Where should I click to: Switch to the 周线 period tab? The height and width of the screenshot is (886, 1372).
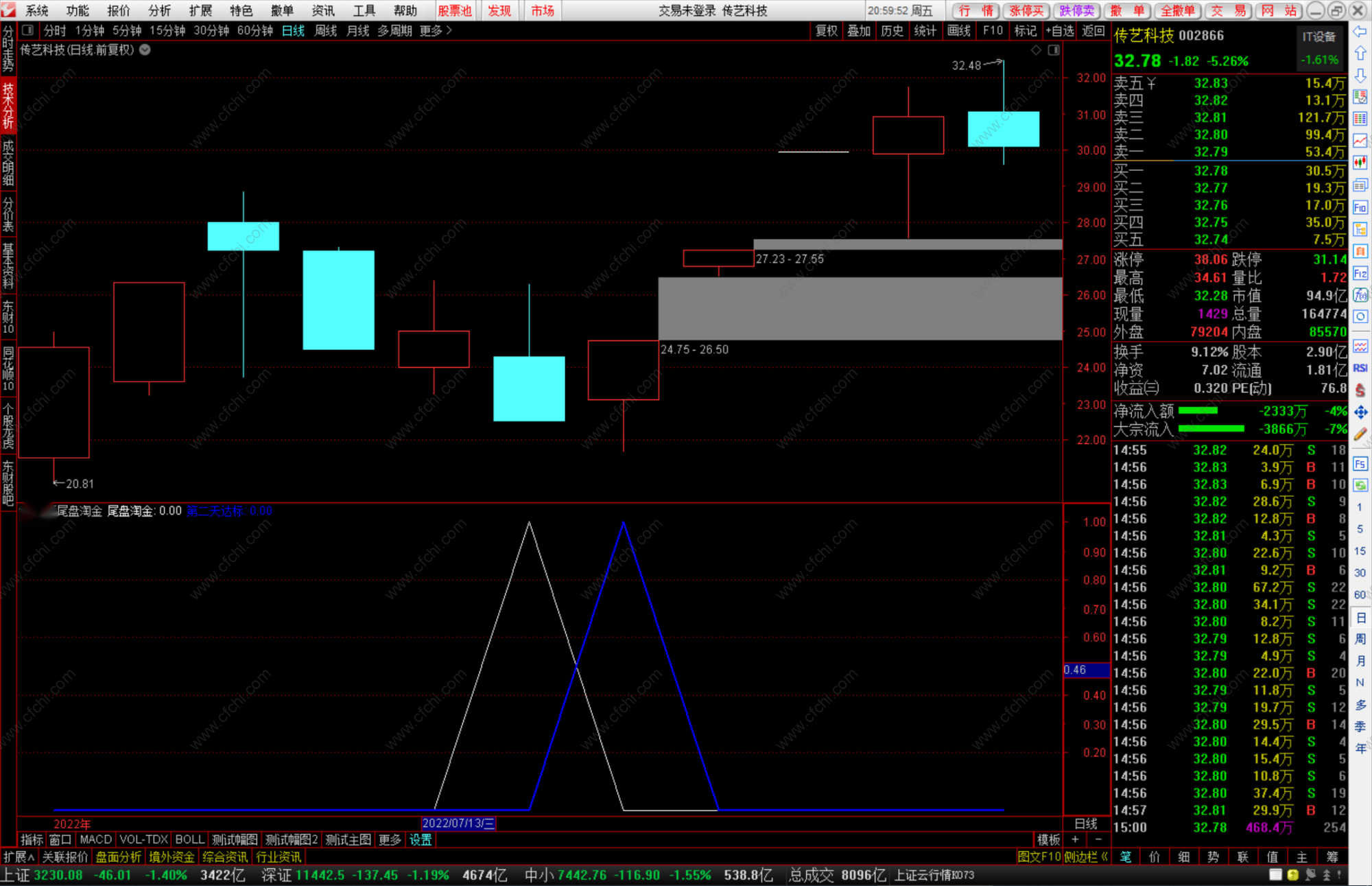point(325,30)
